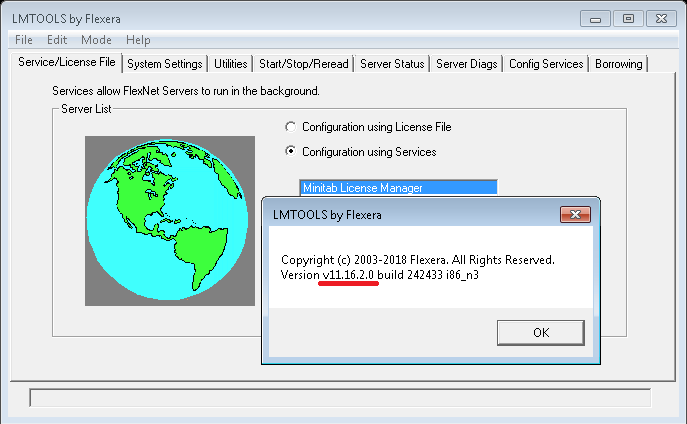Select Configuration using License File option

(x=368, y=127)
